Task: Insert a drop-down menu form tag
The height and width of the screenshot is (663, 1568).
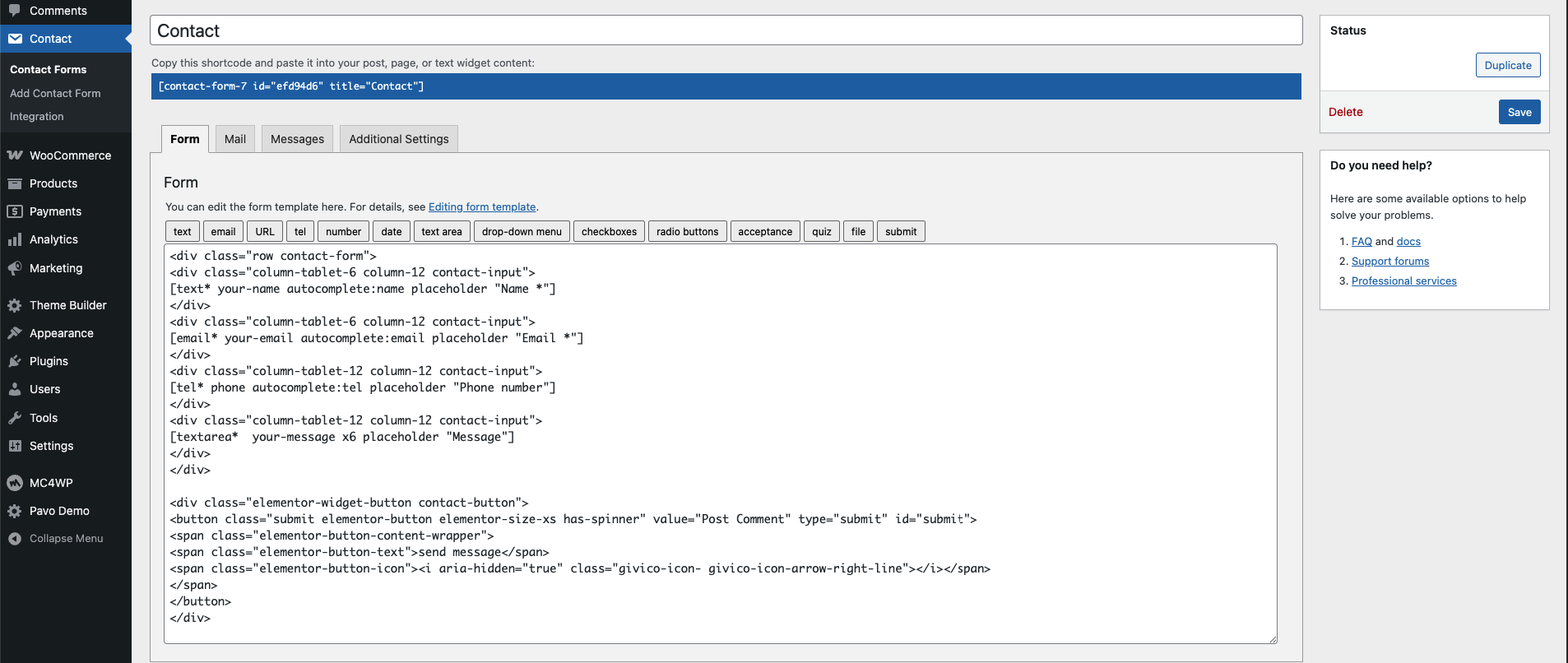Action: click(x=522, y=232)
